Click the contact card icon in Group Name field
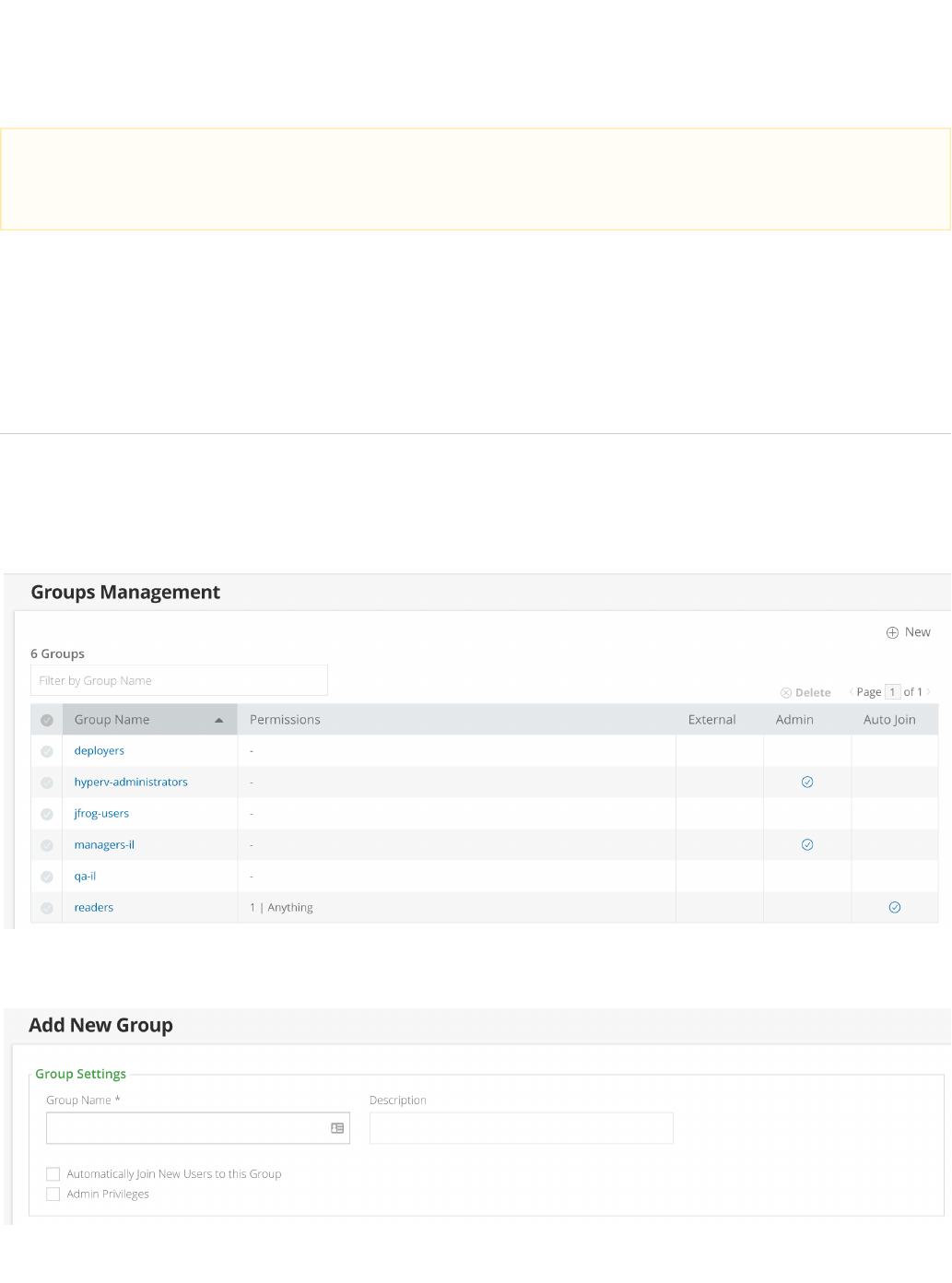The width and height of the screenshot is (952, 1283). 337,1128
